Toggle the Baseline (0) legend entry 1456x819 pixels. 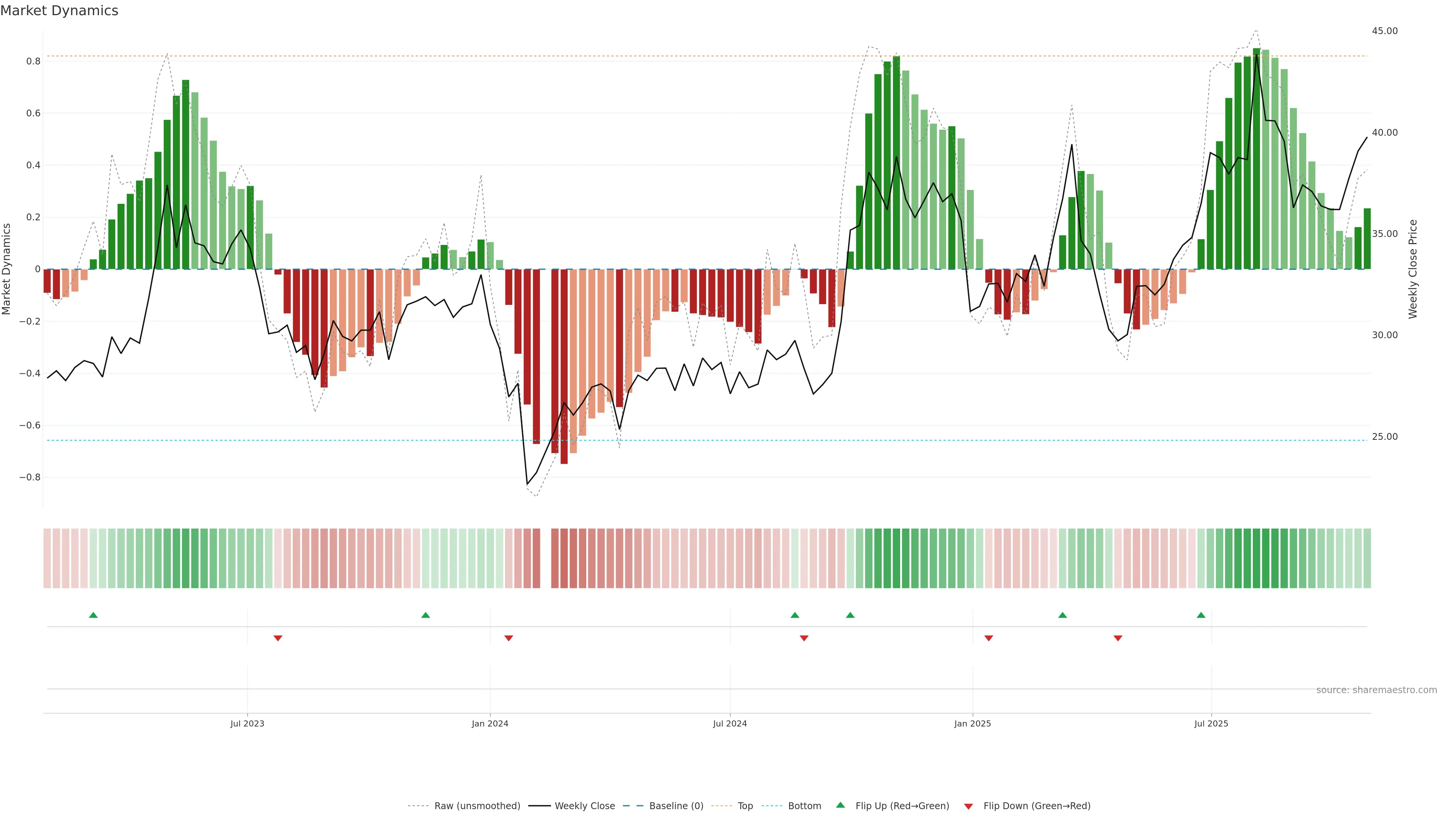676,806
